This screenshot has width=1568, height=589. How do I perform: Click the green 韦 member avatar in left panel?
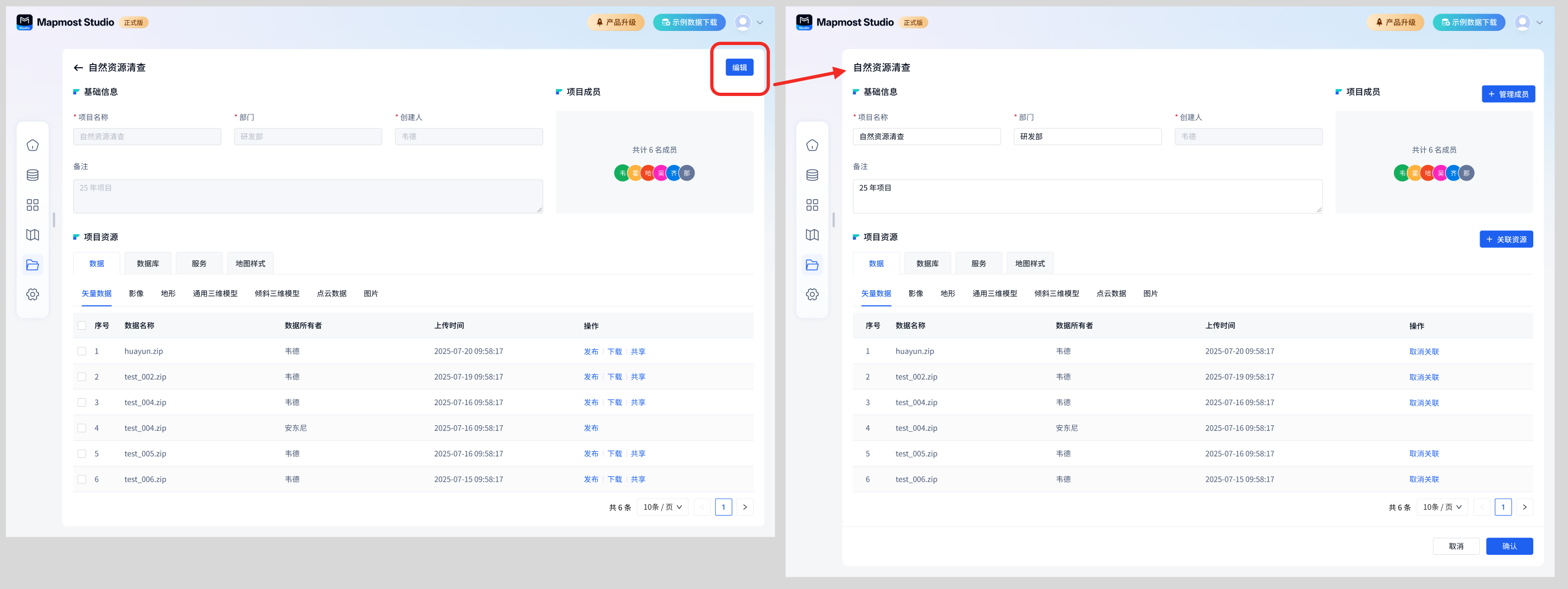point(621,174)
